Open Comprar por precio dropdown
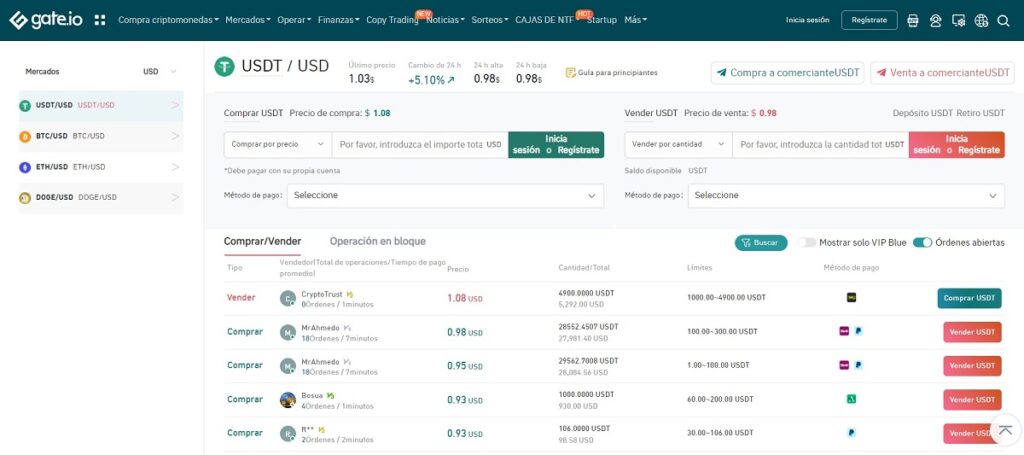This screenshot has width=1024, height=455. [x=278, y=144]
